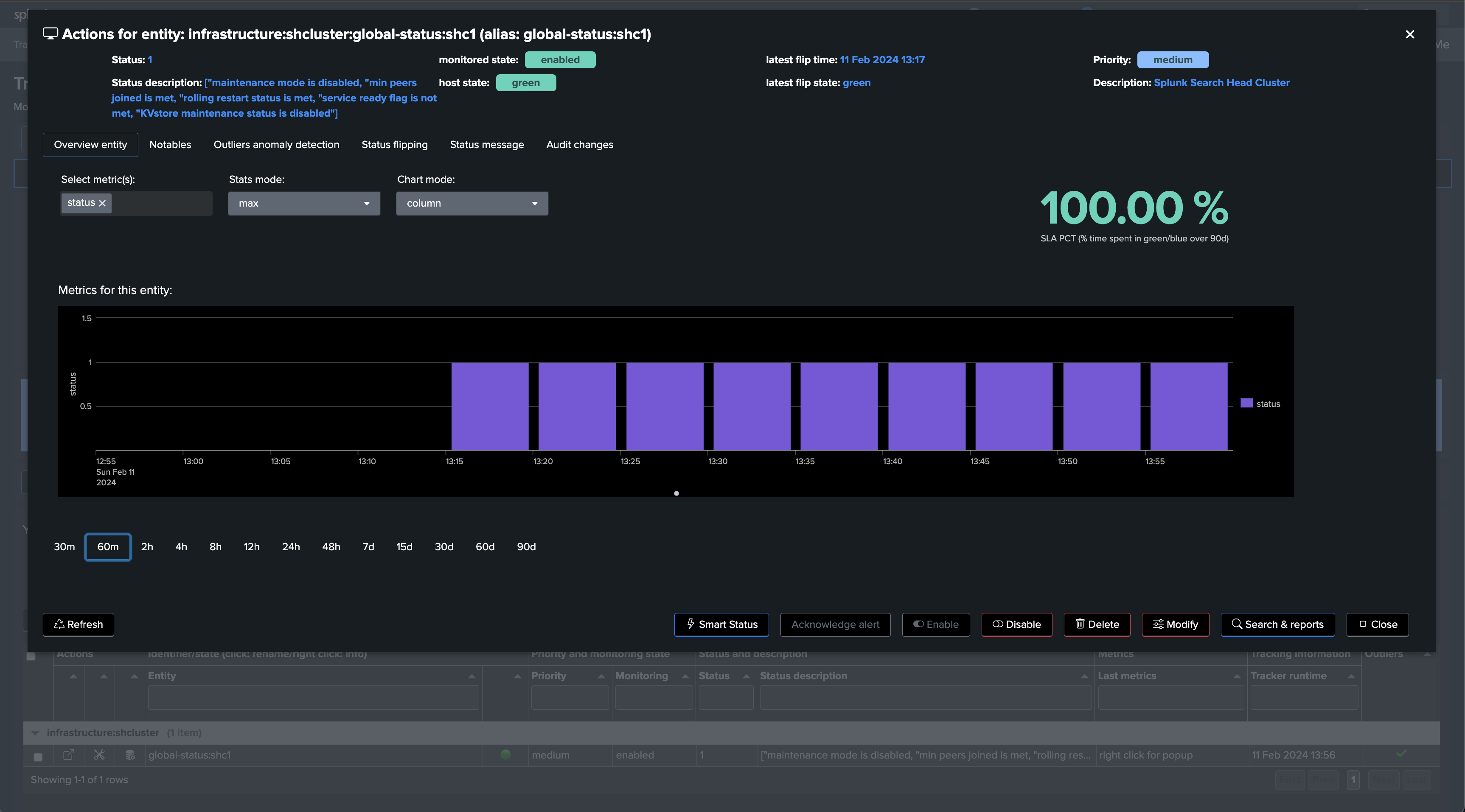
Task: Select the 2h time range
Action: [147, 546]
